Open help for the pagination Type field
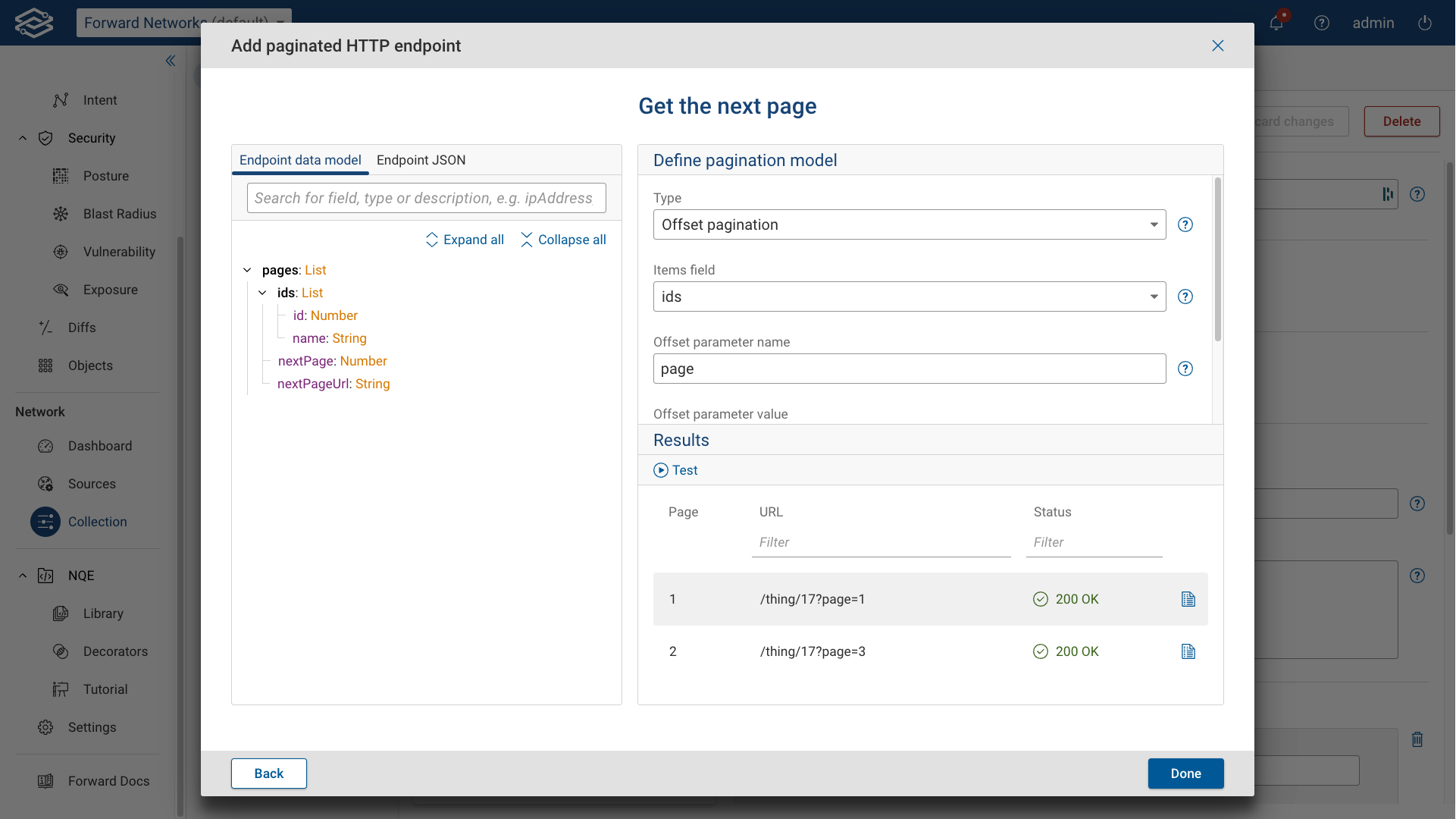 tap(1185, 224)
